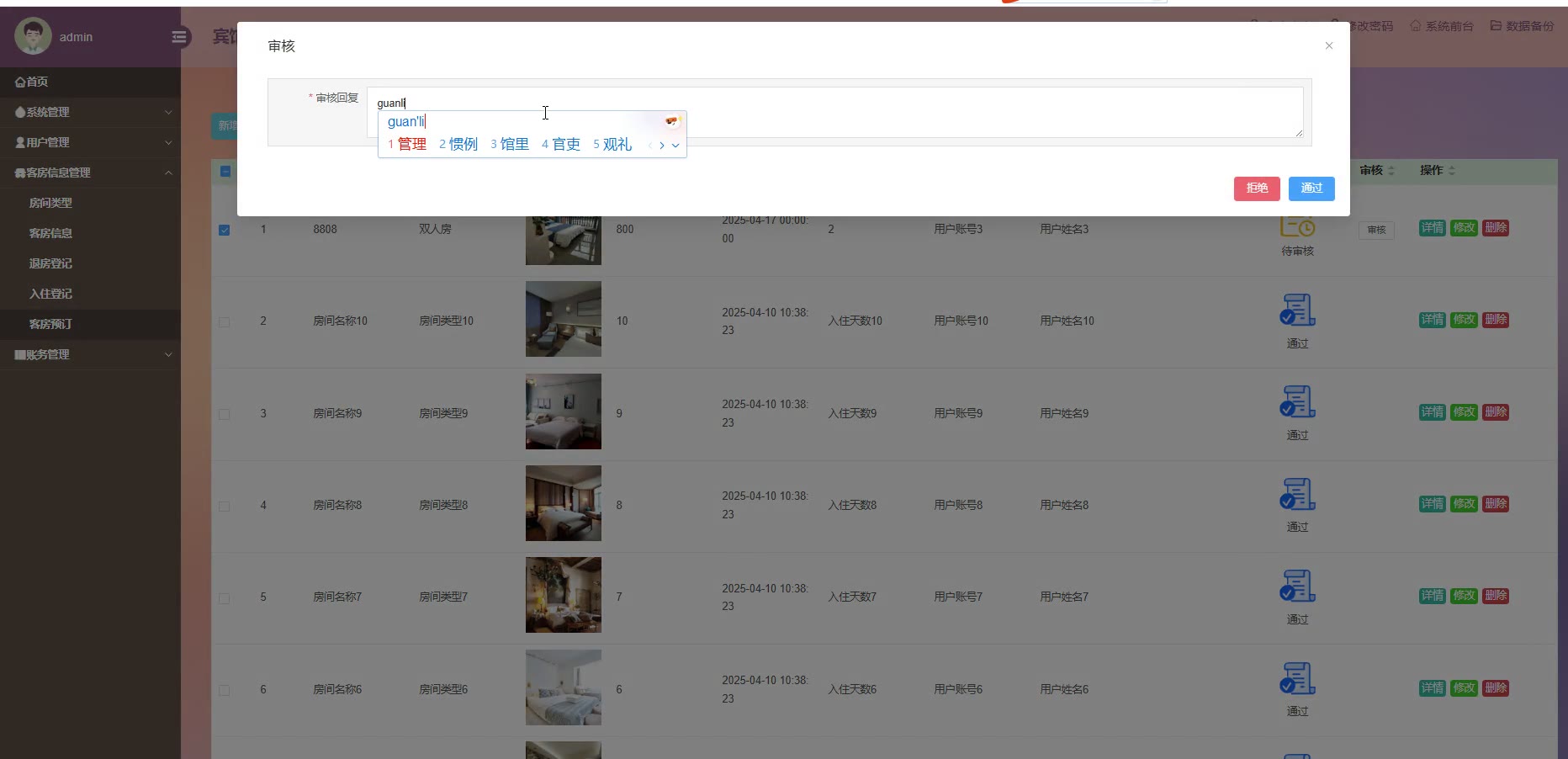Open the 房间类型 menu item
Image resolution: width=1568 pixels, height=759 pixels.
[50, 203]
